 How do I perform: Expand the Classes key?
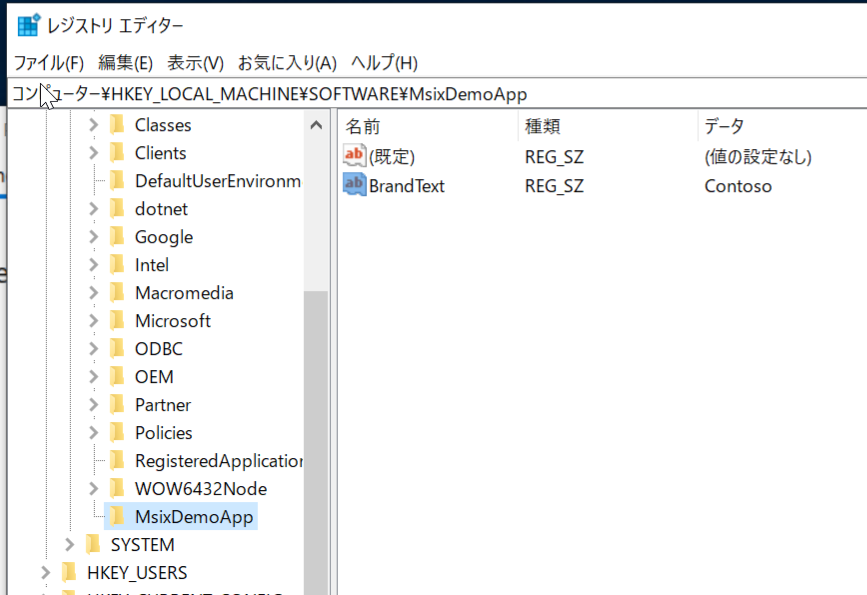pos(93,125)
